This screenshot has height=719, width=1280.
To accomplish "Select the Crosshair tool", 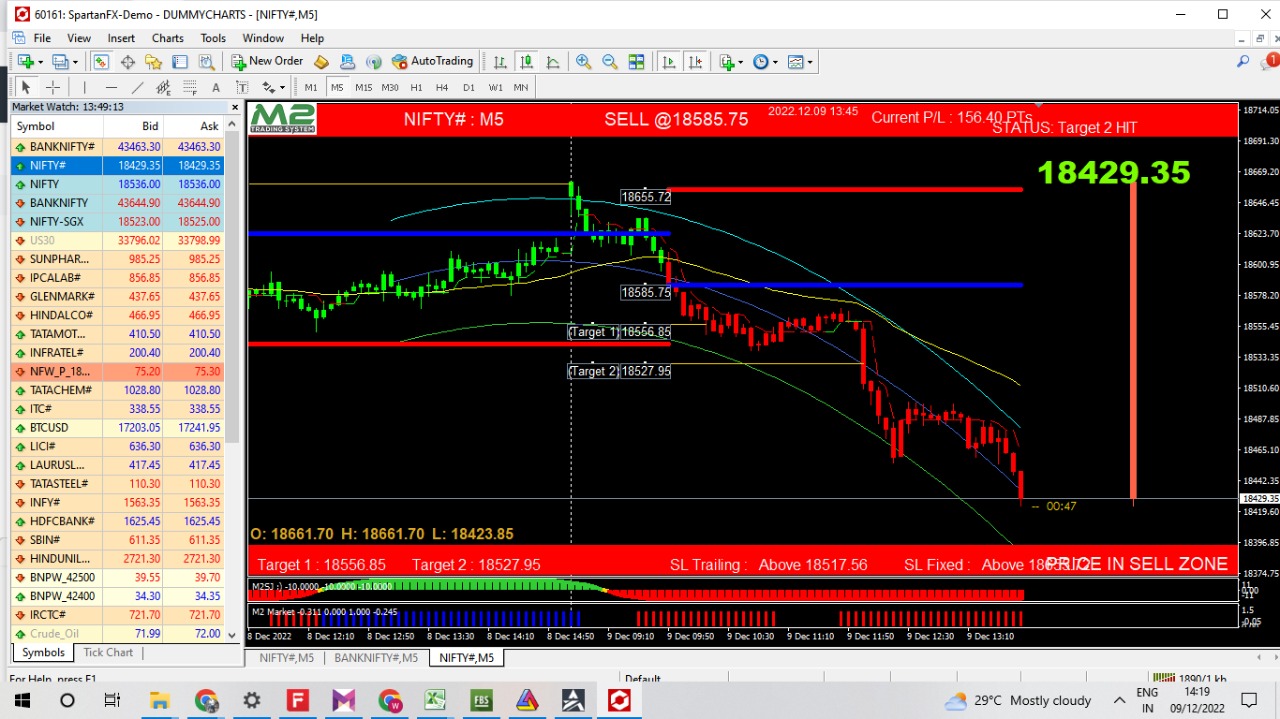I will pyautogui.click(x=53, y=88).
